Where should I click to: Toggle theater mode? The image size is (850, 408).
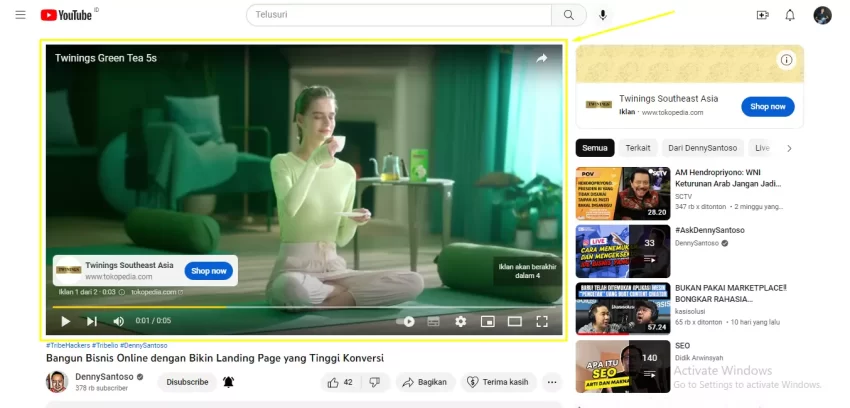click(x=514, y=321)
